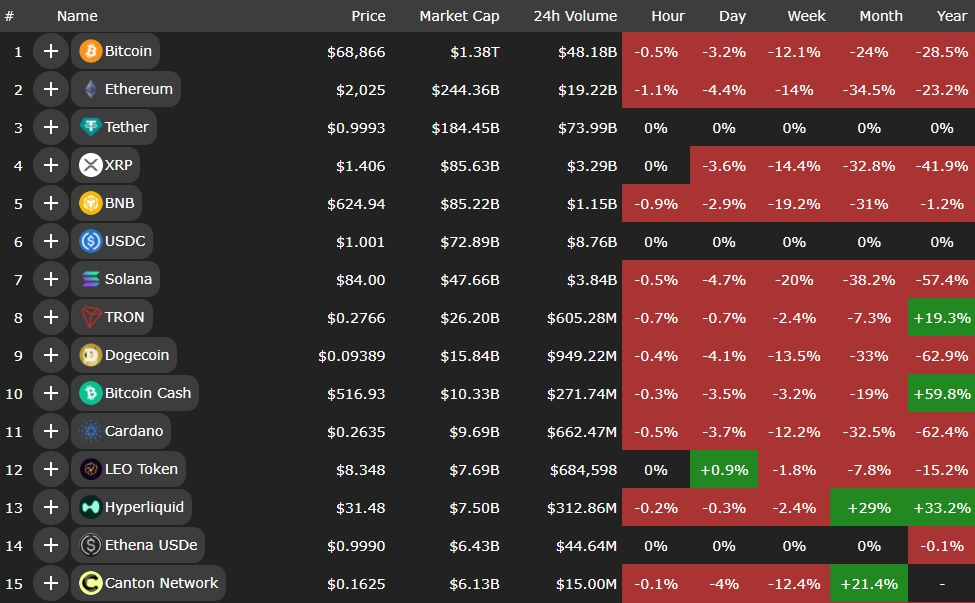Image resolution: width=975 pixels, height=603 pixels.
Task: Click the Solana logo icon
Action: pos(91,279)
